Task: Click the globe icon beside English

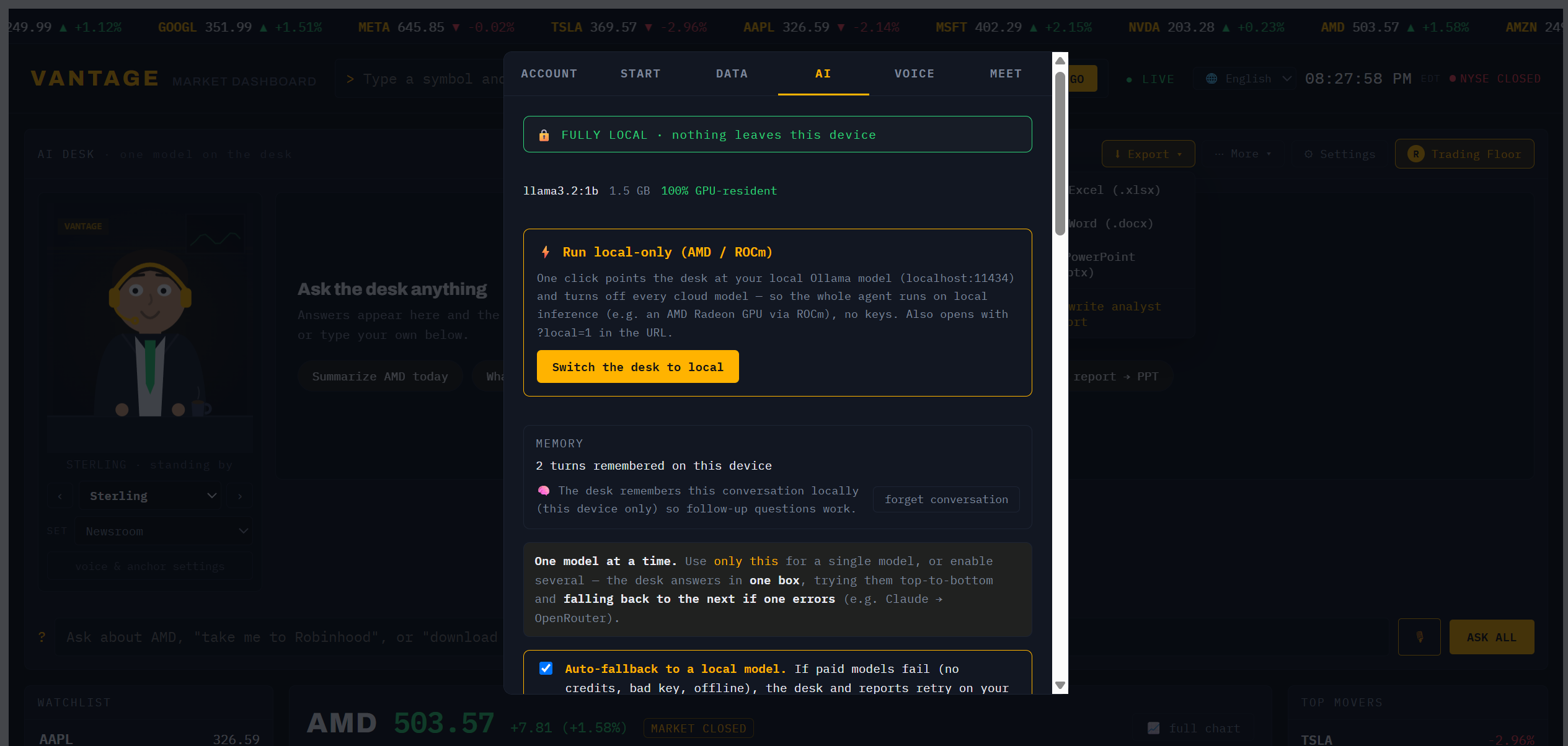Action: coord(1211,79)
